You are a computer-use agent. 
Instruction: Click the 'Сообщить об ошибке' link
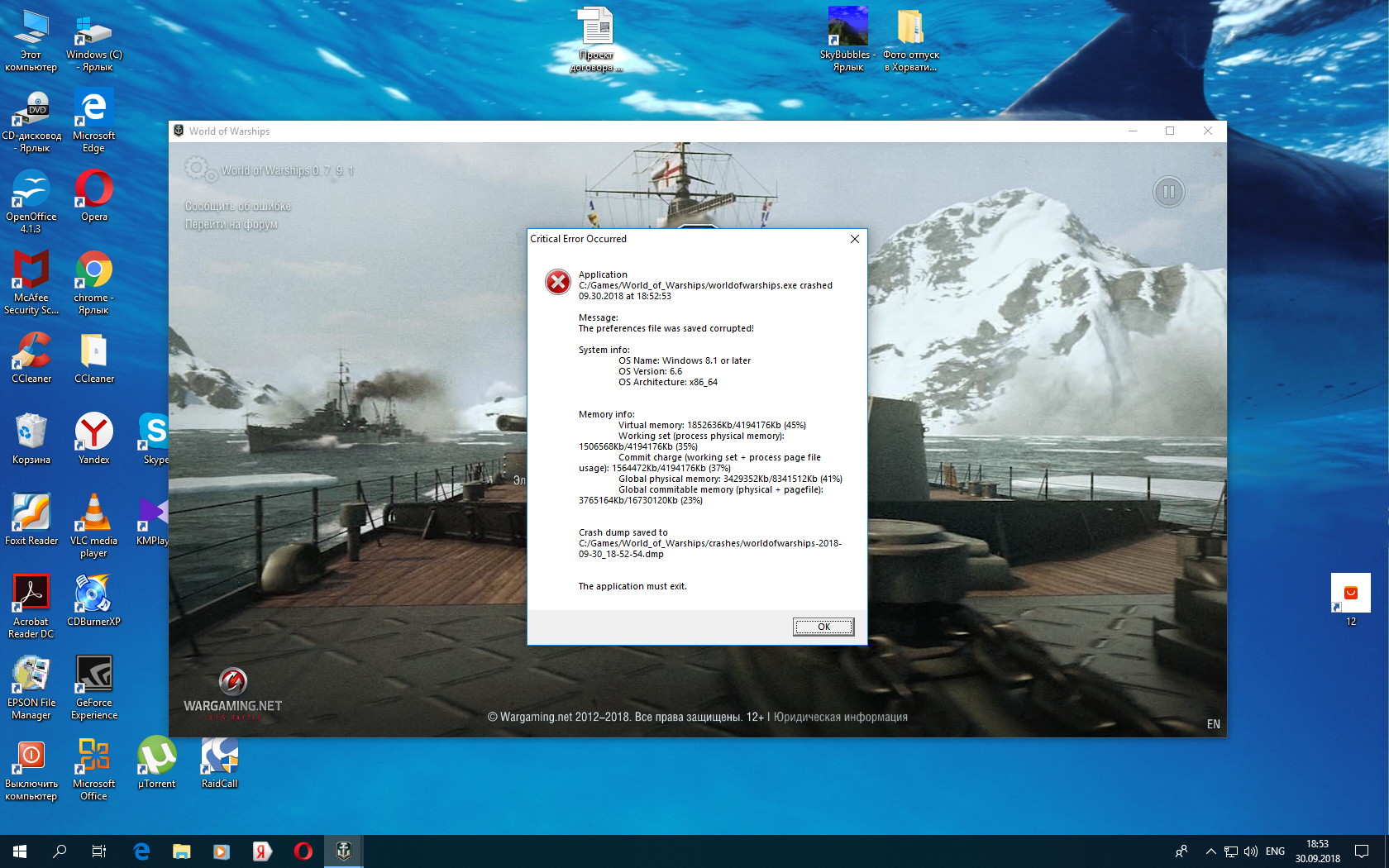pos(237,206)
